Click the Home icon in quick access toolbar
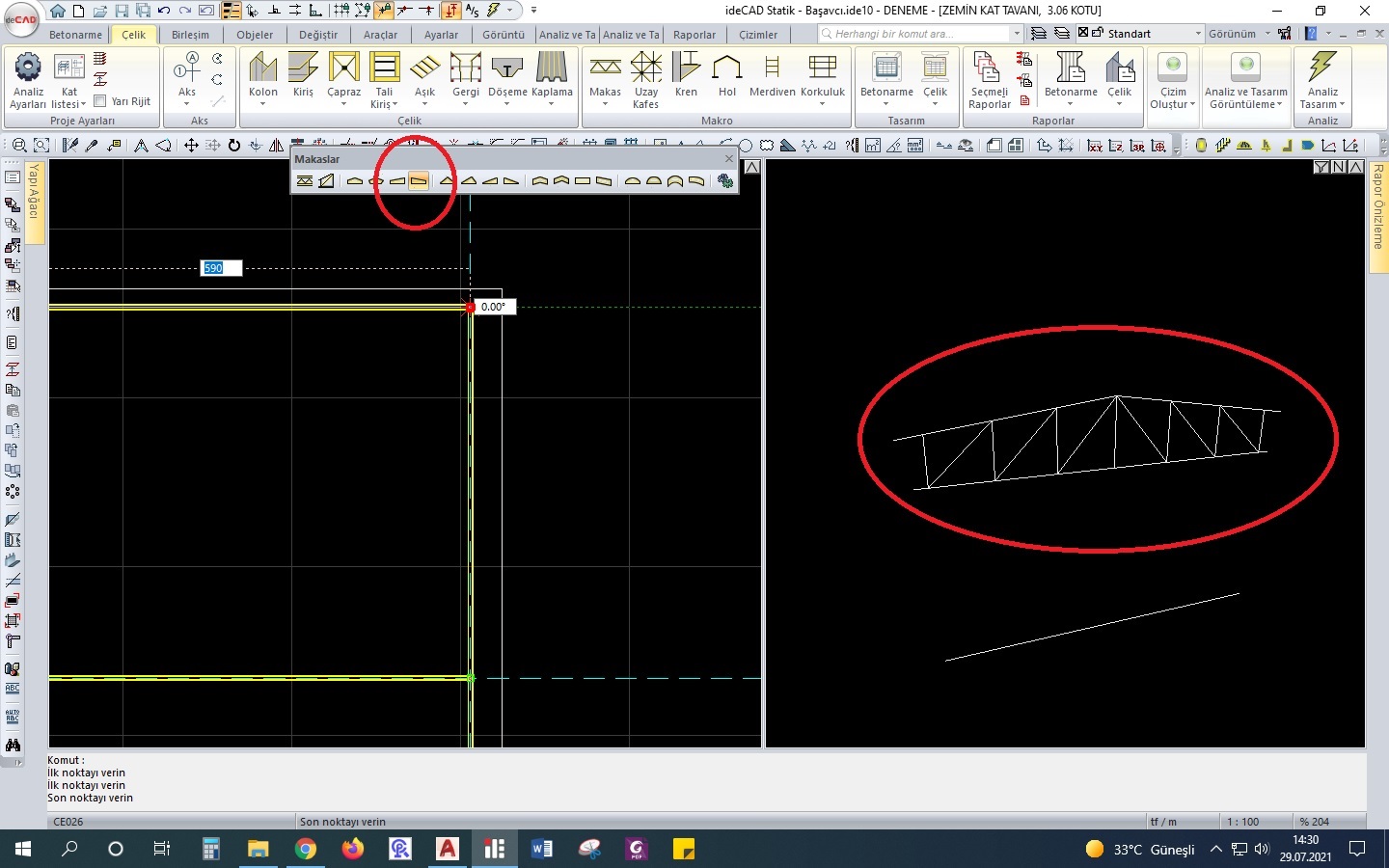 point(58,11)
